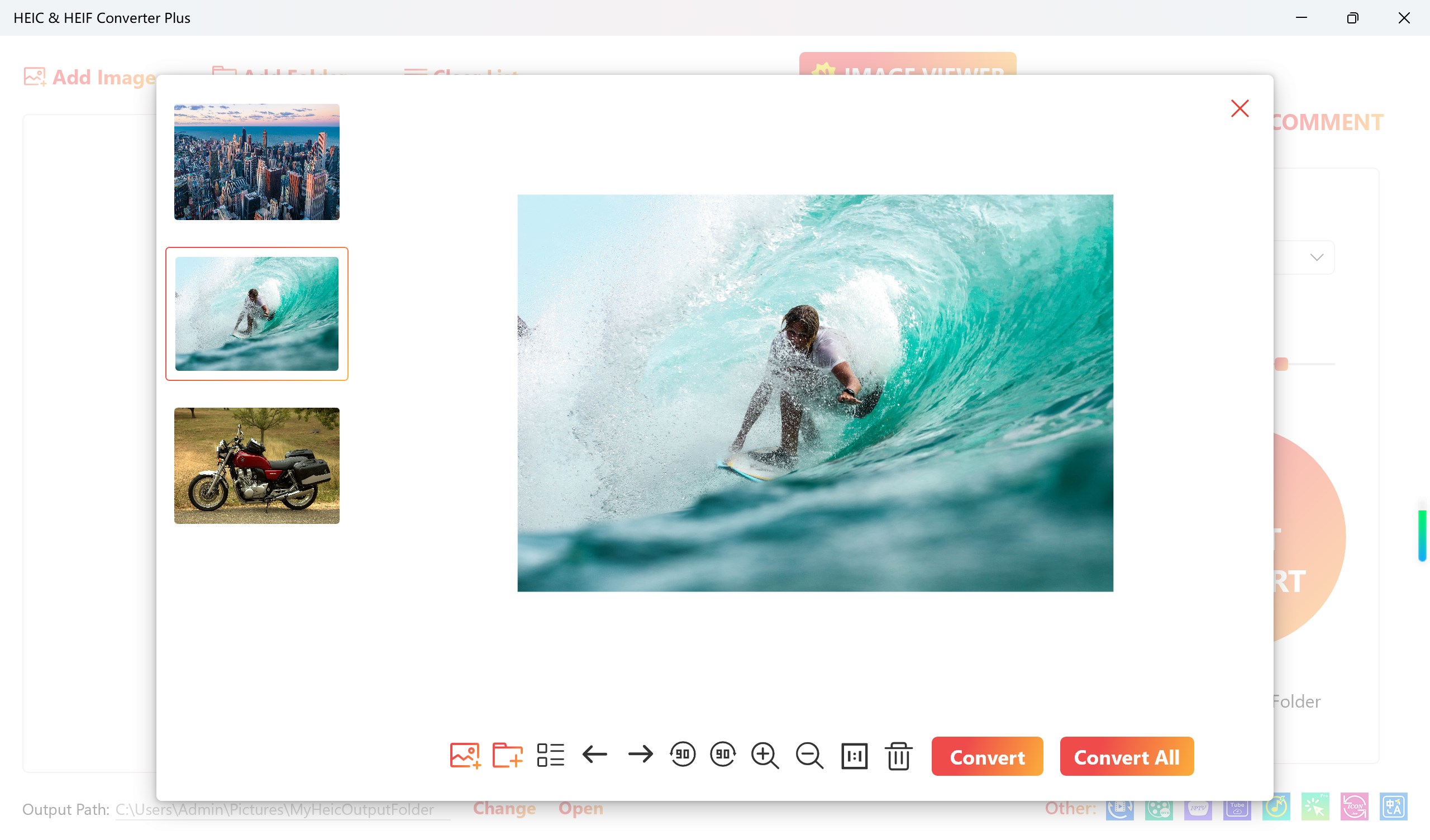Screen dimensions: 1430x840
Task: Rotate the image 90 degrees clockwise
Action: coord(722,756)
